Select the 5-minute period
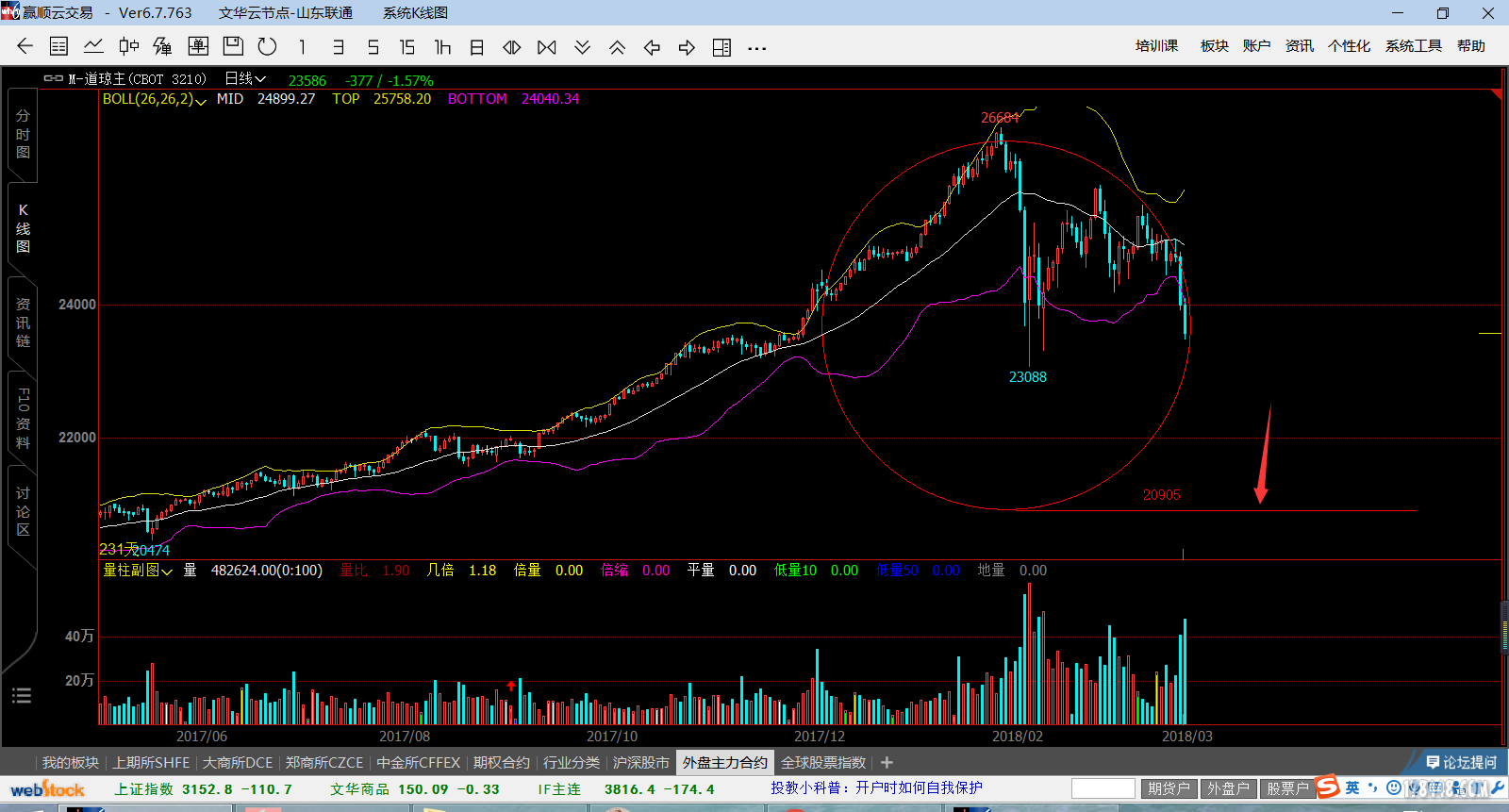 click(373, 47)
